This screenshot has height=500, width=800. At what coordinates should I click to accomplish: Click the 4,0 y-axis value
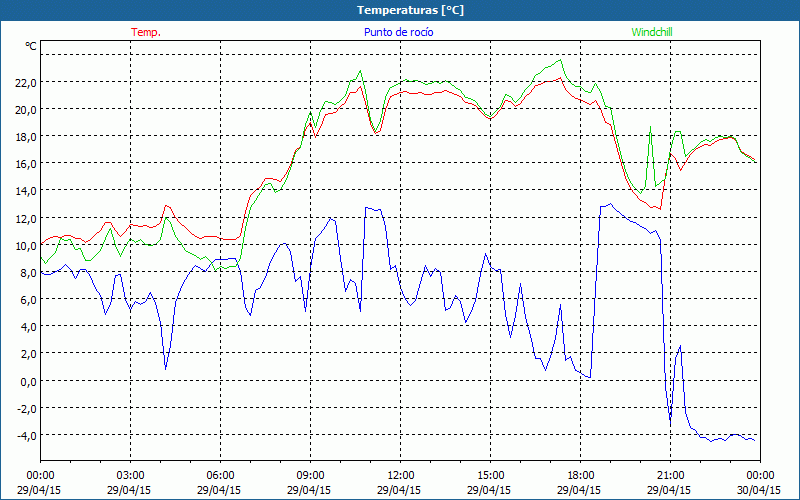pyautogui.click(x=29, y=327)
